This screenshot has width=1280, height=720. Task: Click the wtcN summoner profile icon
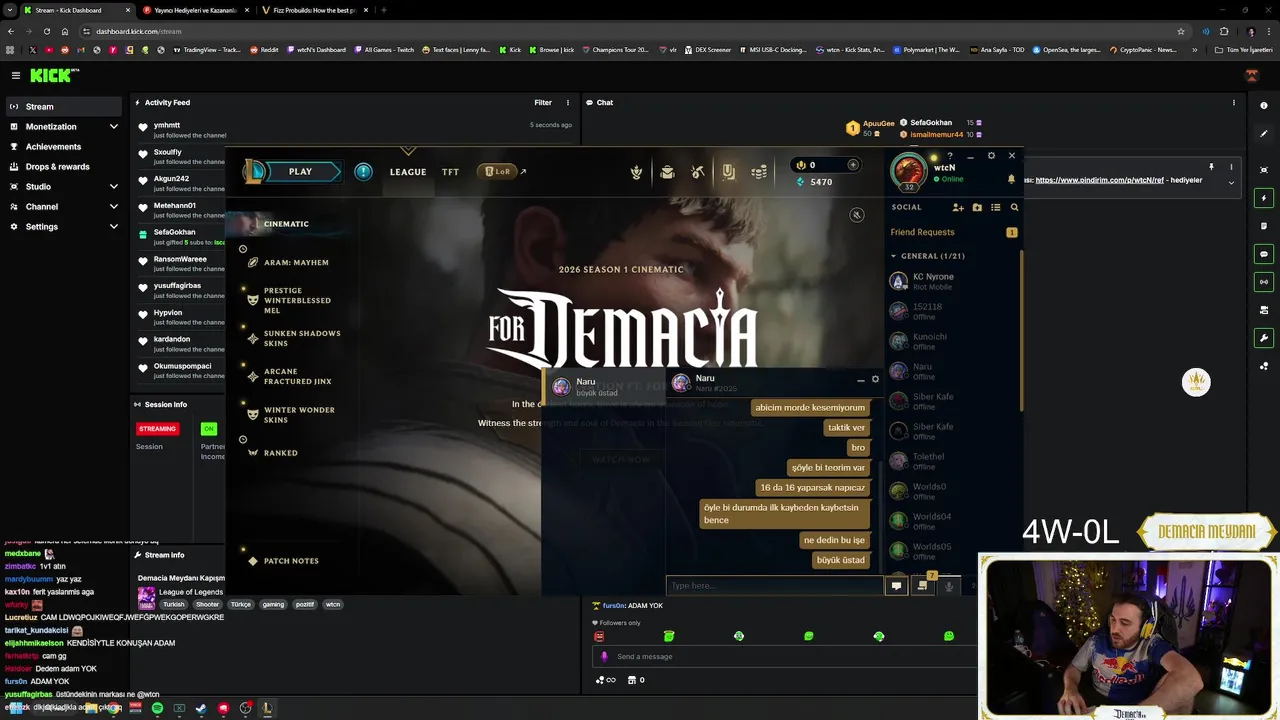[x=909, y=170]
